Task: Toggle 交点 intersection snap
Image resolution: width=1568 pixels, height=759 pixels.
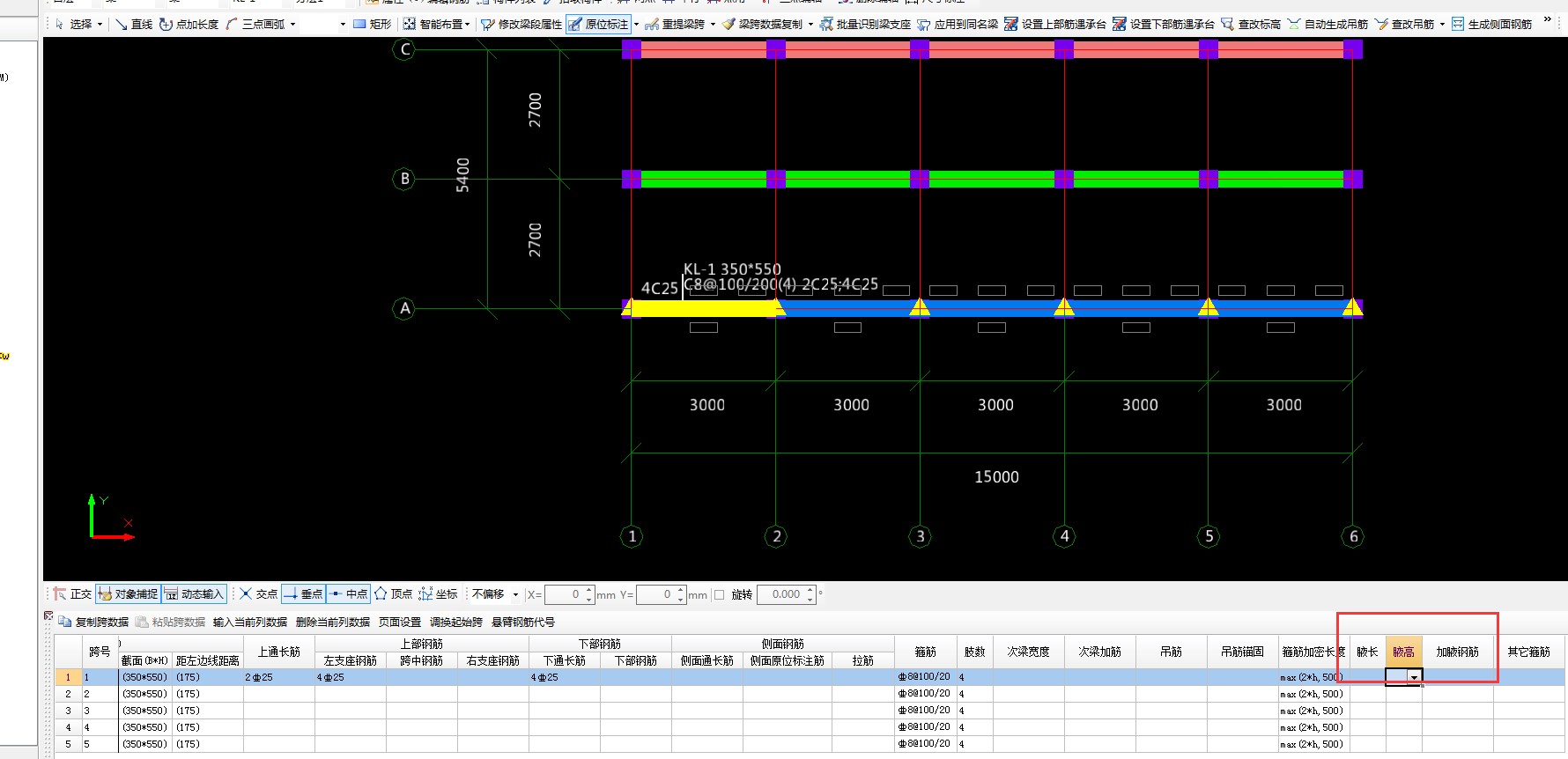Action: [x=258, y=594]
